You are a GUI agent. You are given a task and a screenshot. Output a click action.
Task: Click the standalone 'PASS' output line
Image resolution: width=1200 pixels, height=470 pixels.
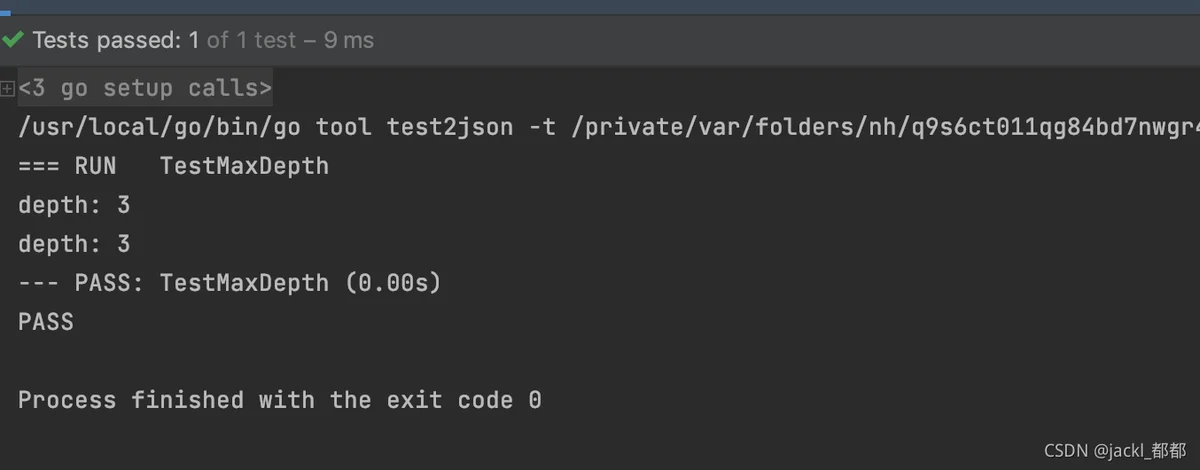pos(46,322)
